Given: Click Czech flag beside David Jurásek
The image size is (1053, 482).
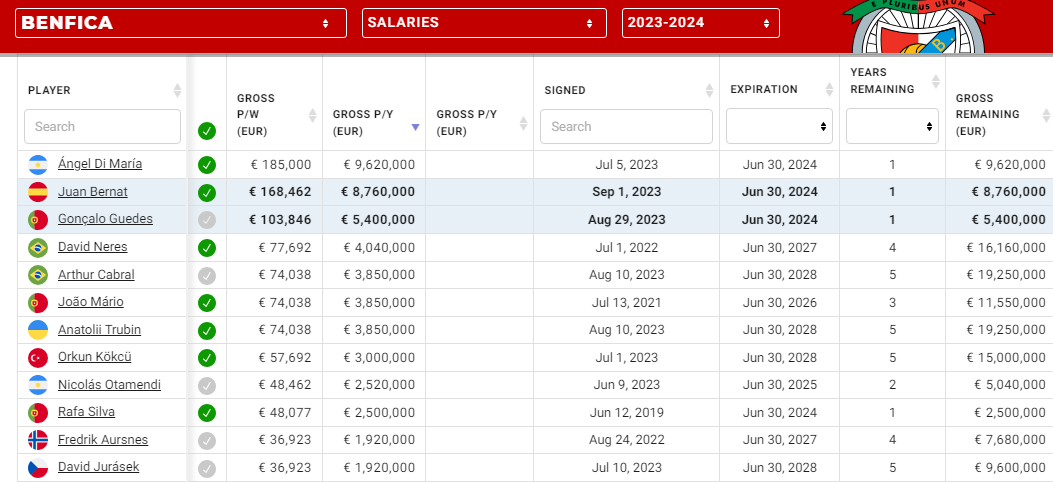Looking at the screenshot, I should click(38, 468).
